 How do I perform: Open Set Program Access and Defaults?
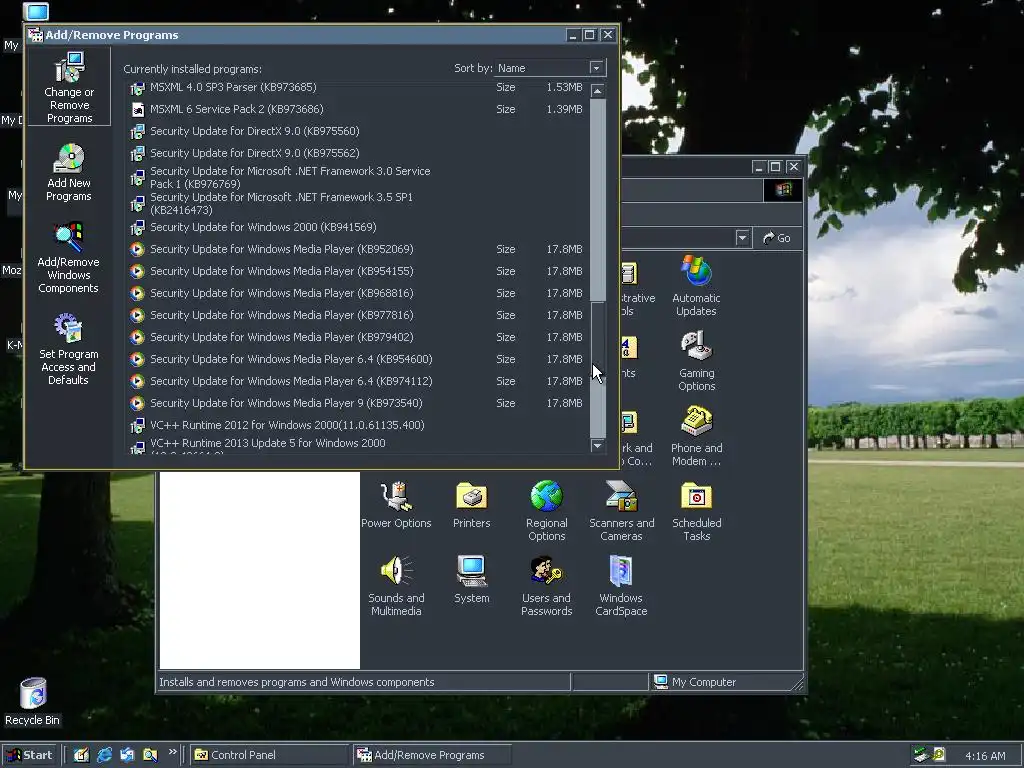pyautogui.click(x=69, y=349)
